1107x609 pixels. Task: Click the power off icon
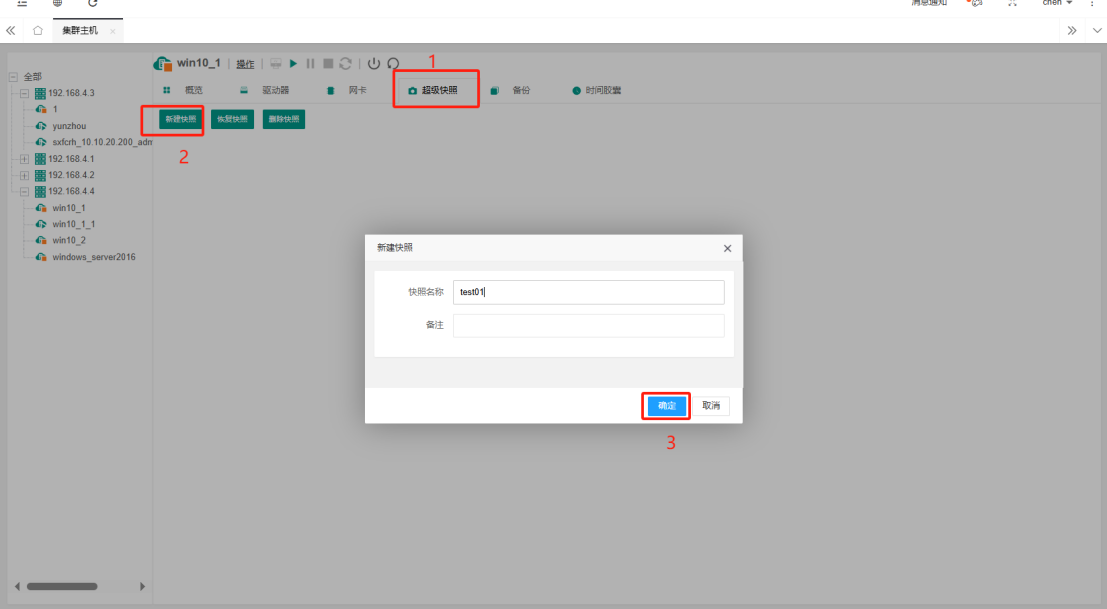pos(374,64)
